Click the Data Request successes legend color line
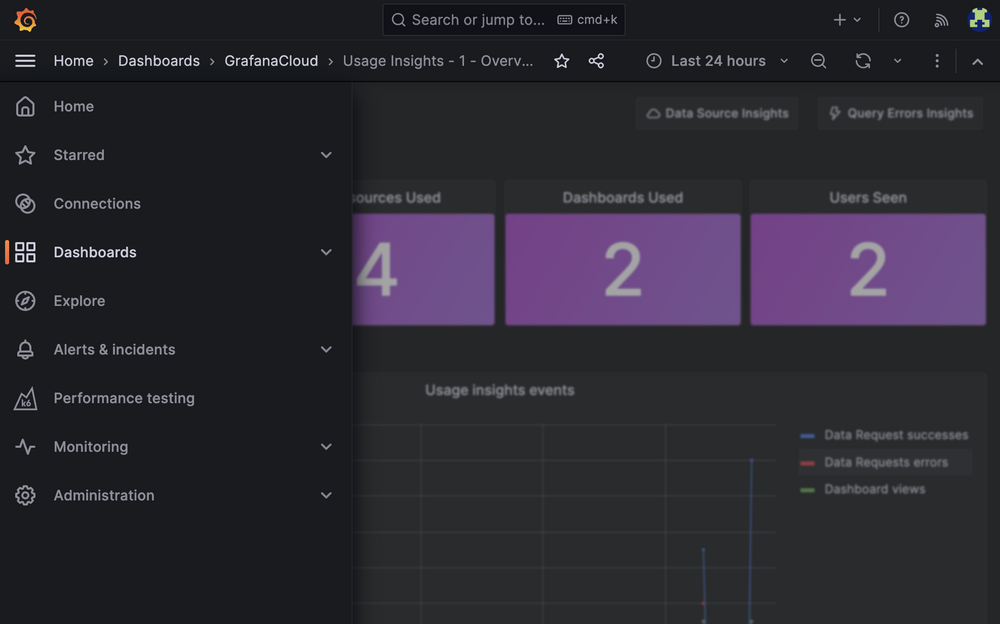1000x624 pixels. pyautogui.click(x=806, y=435)
